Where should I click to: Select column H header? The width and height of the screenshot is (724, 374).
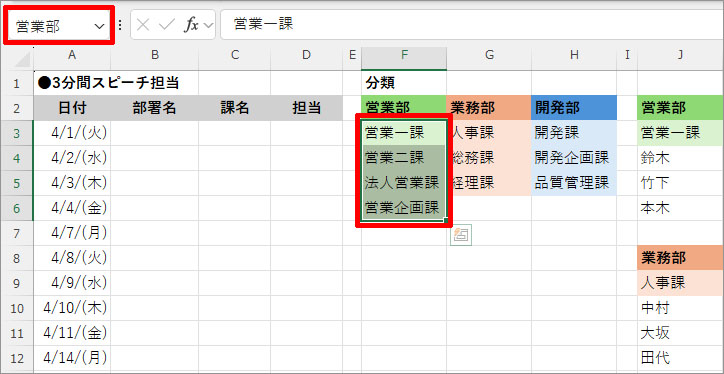pos(574,55)
